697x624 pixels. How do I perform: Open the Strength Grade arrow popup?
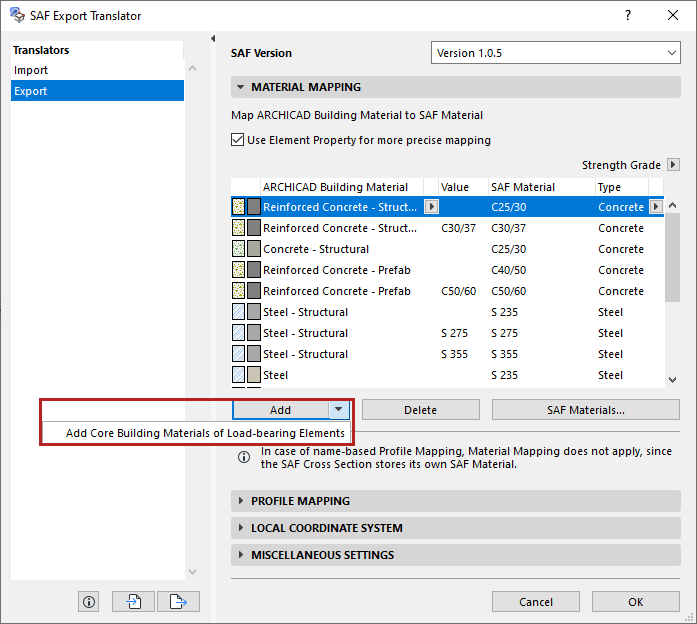(673, 164)
